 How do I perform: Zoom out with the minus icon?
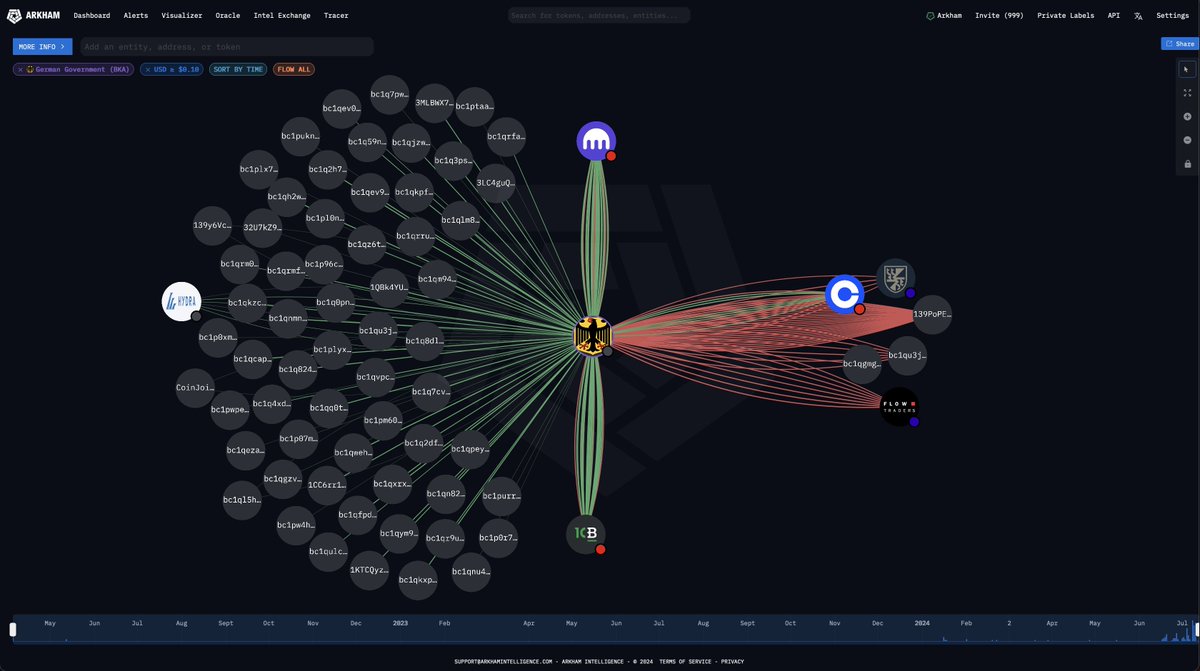(x=1187, y=140)
